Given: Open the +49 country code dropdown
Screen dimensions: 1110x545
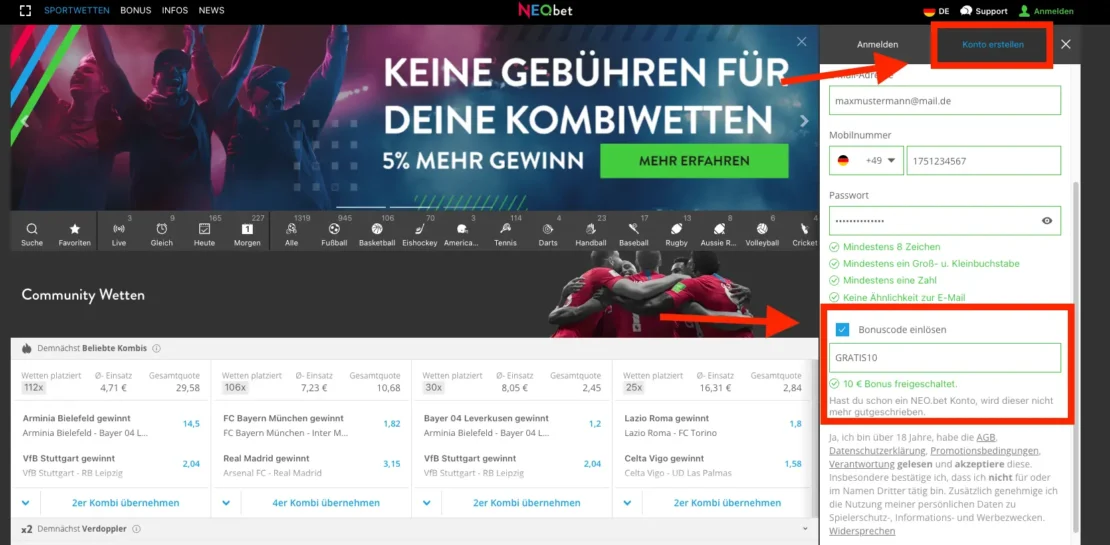Looking at the screenshot, I should [x=867, y=161].
